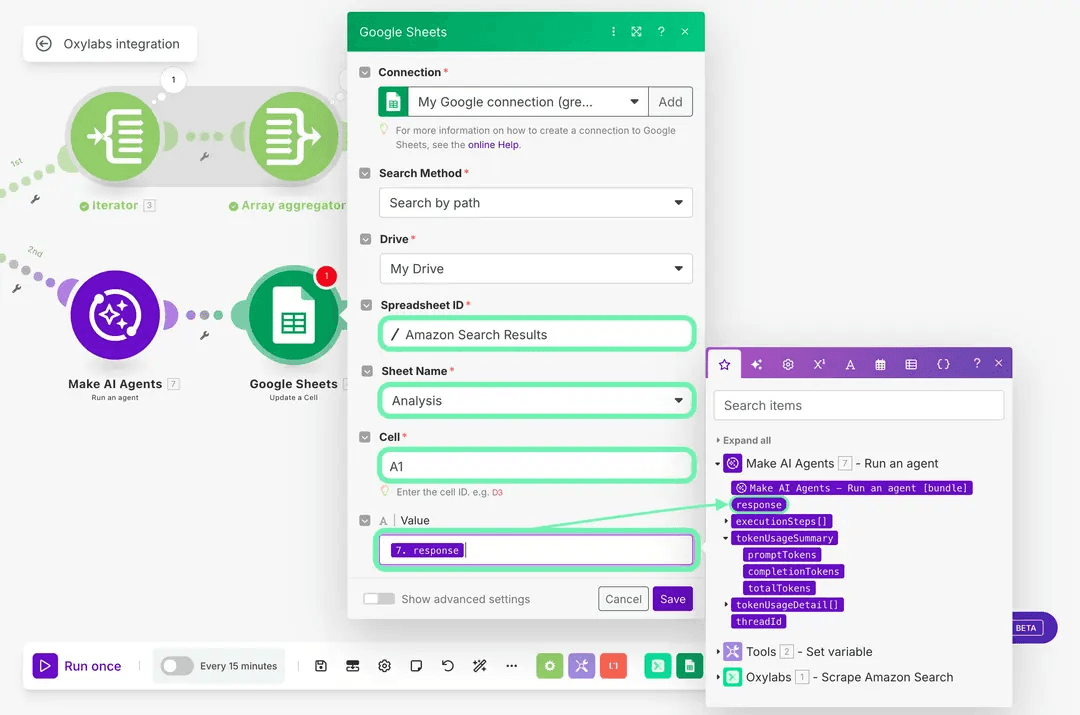The width and height of the screenshot is (1080, 715).
Task: Open the Sheet Name dropdown showing Analysis
Action: [x=535, y=401]
